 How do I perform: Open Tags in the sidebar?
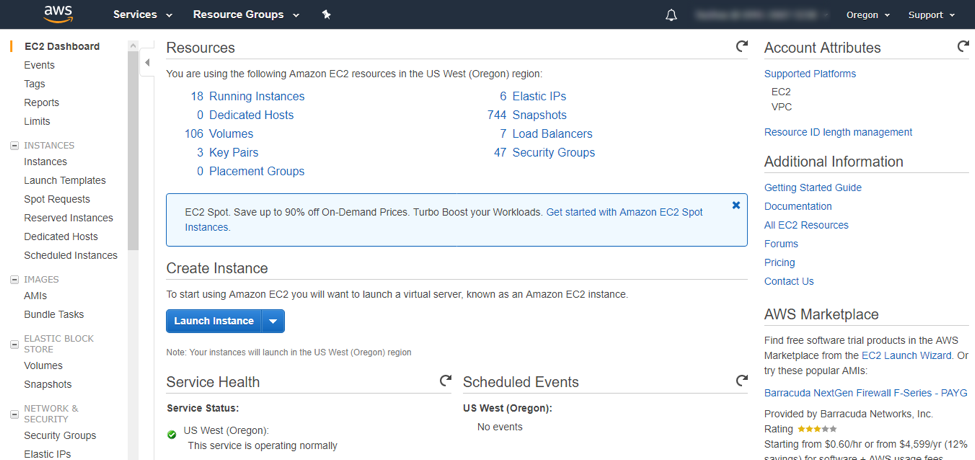(34, 83)
